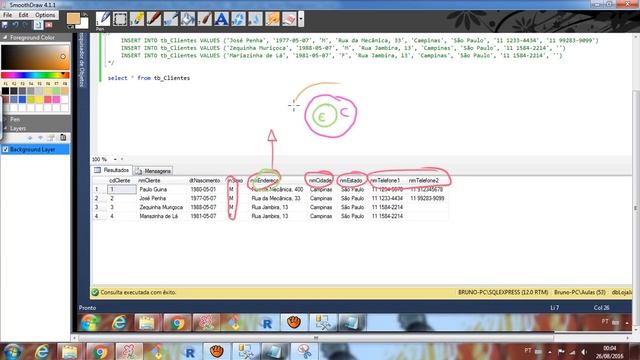This screenshot has height=360, width=640.
Task: Pick the tool right of yellow highlighter
Action: coord(154,19)
